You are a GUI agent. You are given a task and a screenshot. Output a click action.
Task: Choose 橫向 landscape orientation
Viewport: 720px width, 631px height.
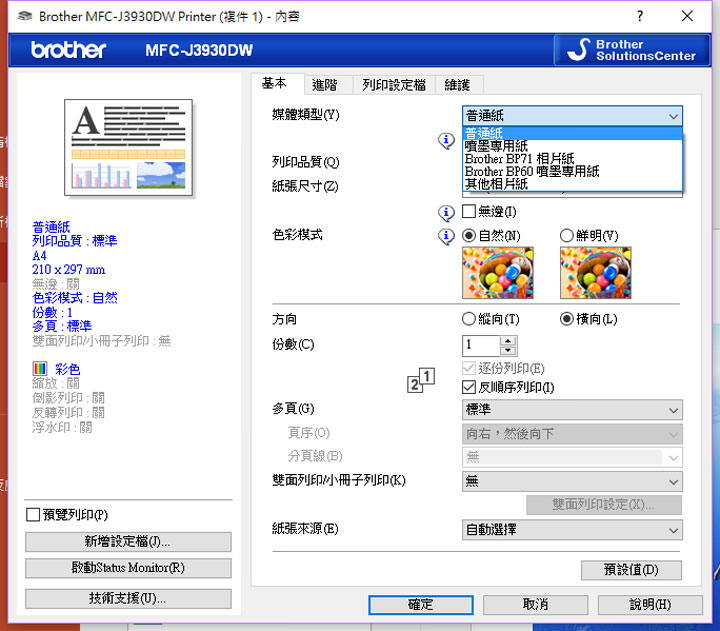(567, 319)
